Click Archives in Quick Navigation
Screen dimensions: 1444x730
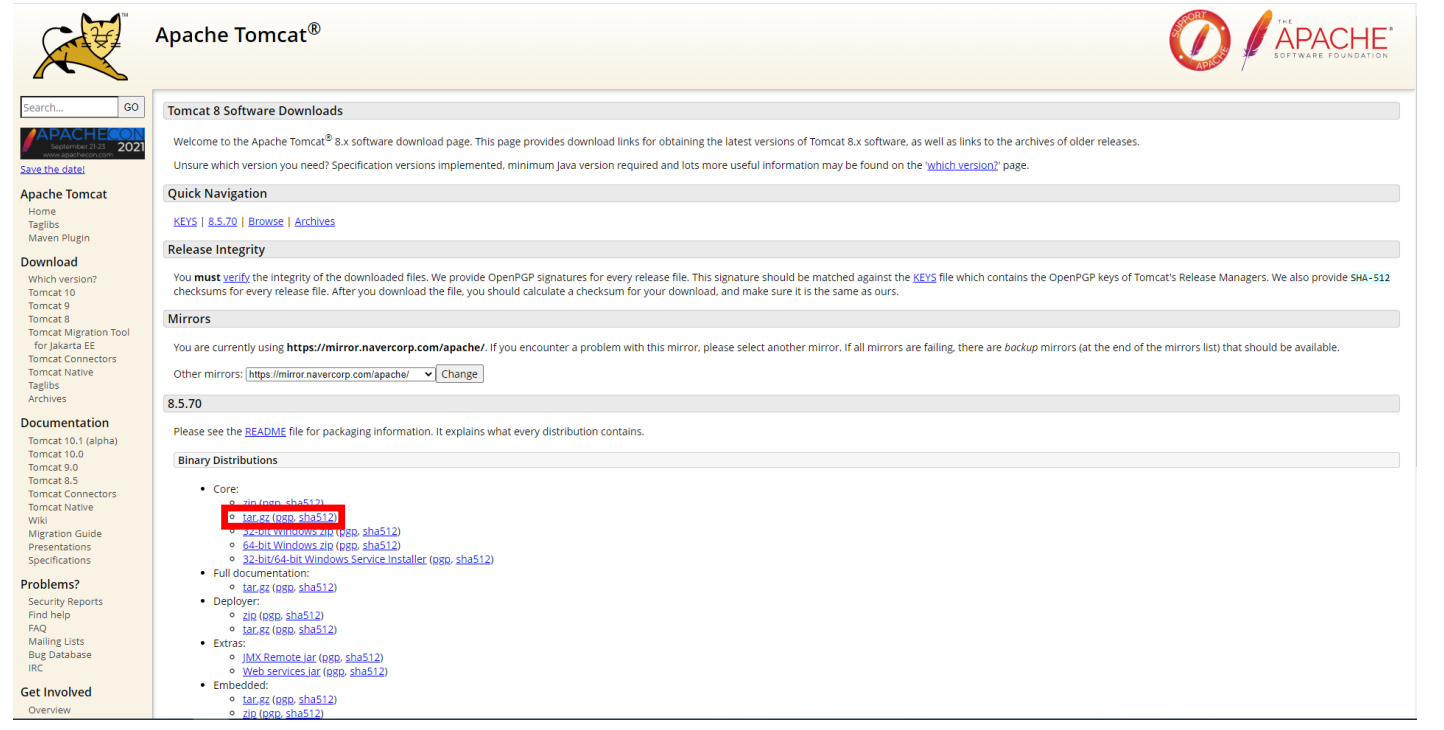[x=315, y=222]
